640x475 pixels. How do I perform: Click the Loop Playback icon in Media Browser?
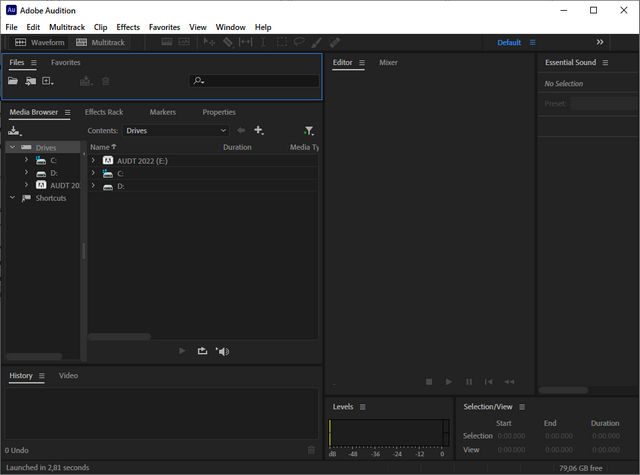202,351
